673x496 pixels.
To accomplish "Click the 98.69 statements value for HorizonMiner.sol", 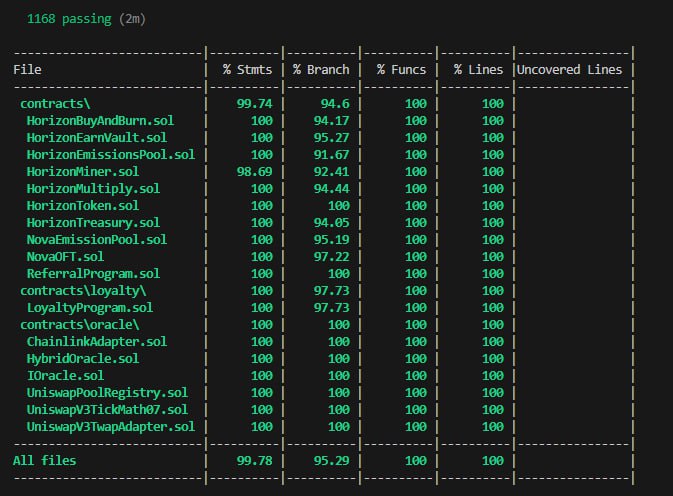I will click(255, 172).
